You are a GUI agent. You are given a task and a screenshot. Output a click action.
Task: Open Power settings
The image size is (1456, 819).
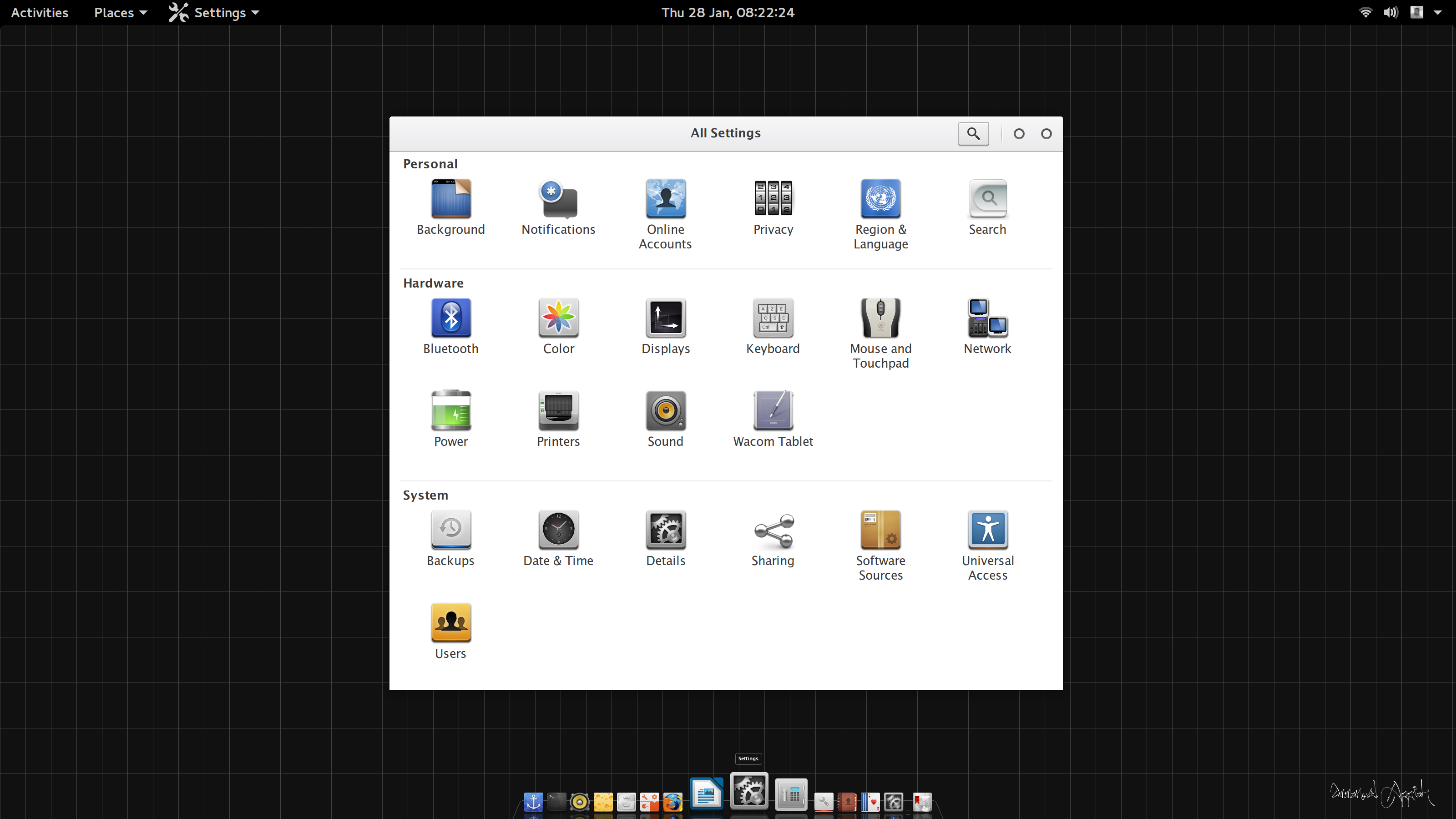pos(450,420)
